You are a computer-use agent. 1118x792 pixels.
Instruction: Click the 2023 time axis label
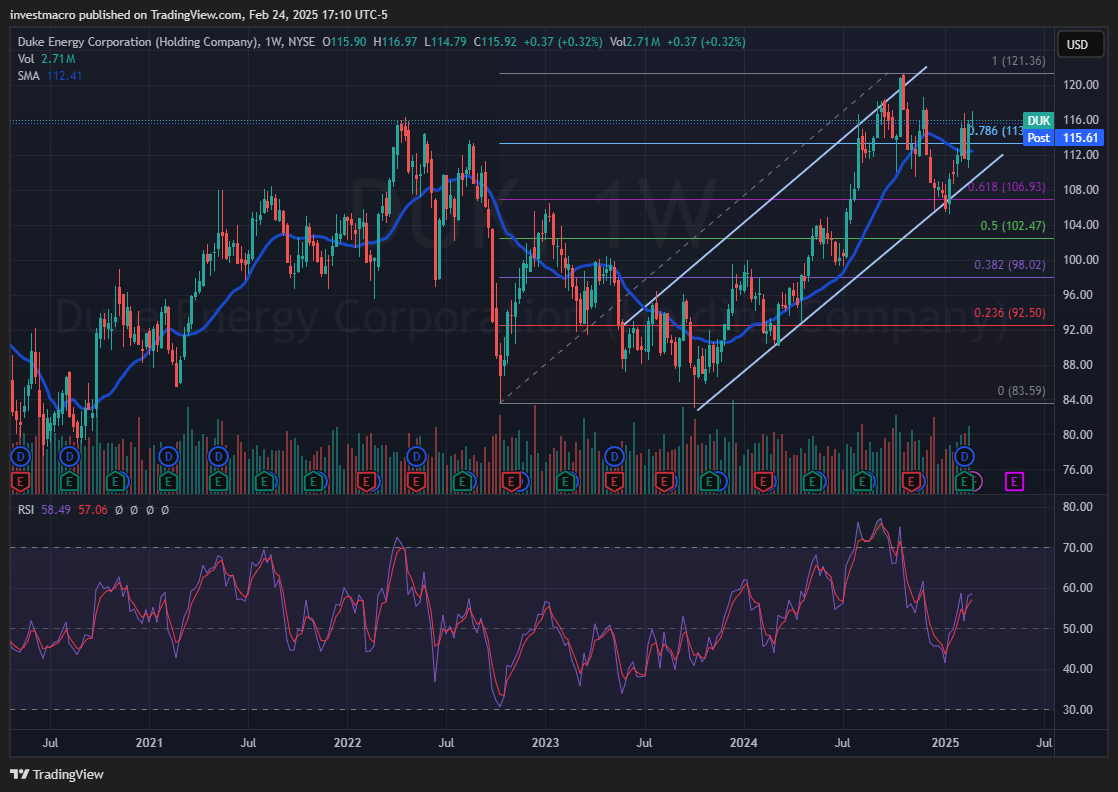545,743
